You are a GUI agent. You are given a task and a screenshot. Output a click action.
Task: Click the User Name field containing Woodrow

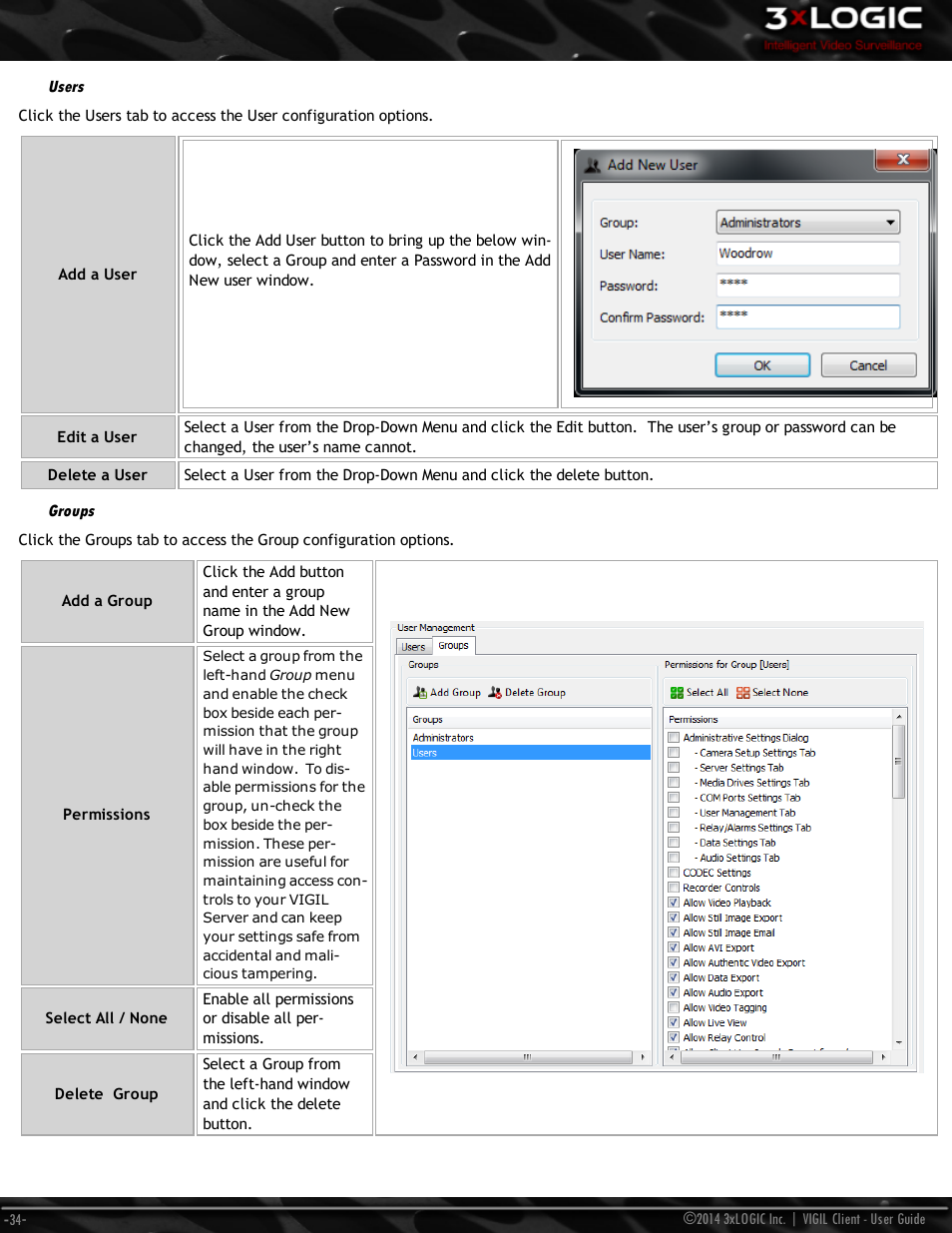coord(808,254)
